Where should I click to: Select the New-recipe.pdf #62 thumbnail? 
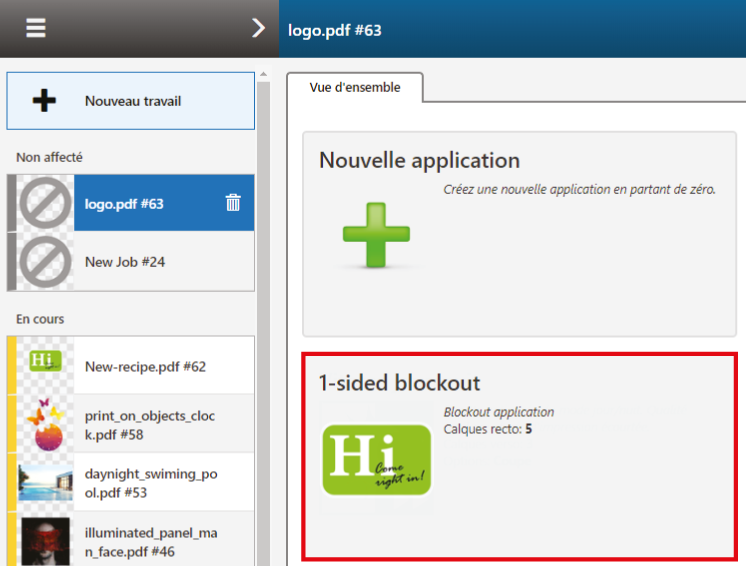(45, 365)
